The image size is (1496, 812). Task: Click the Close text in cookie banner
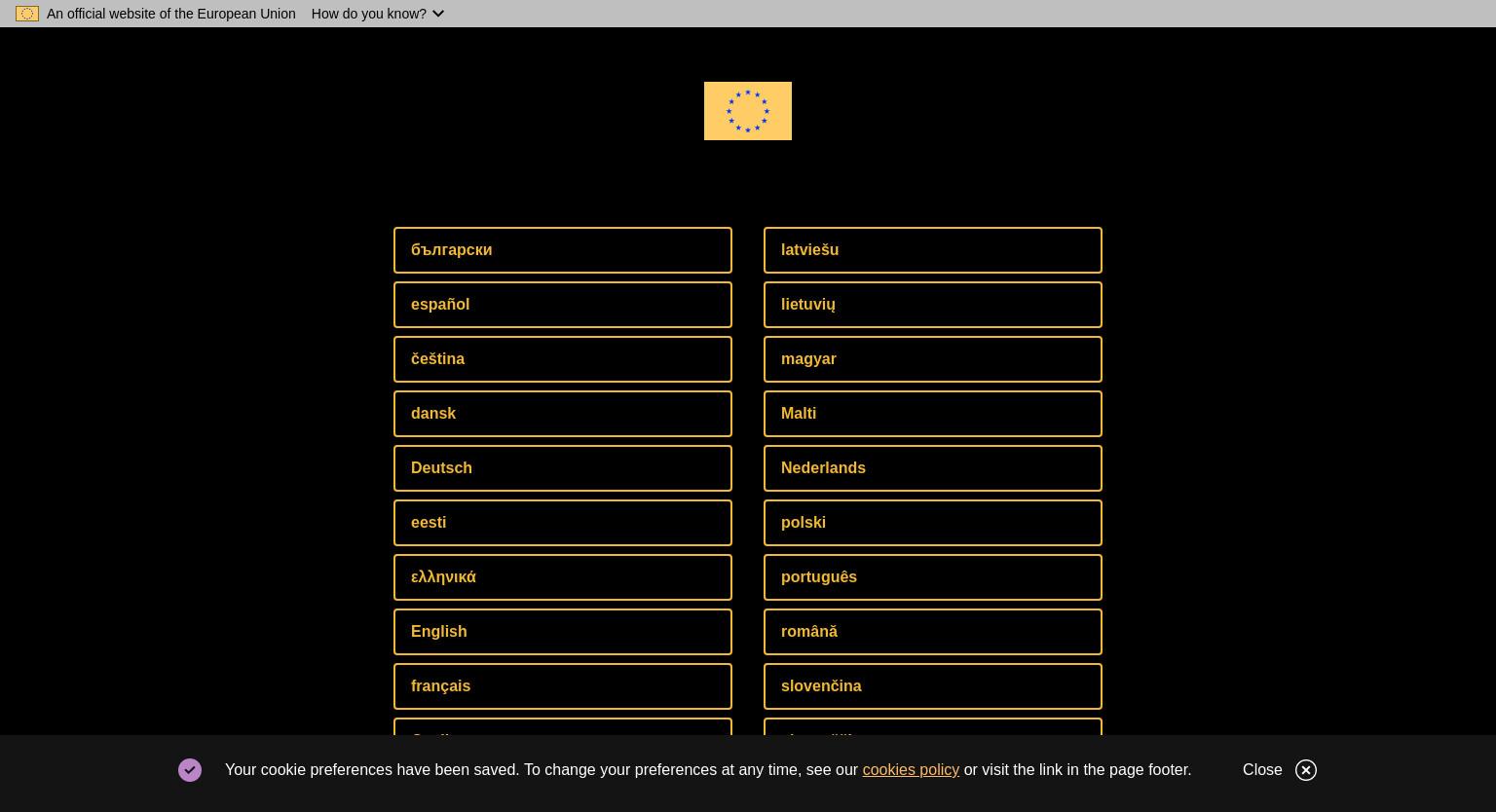[x=1262, y=770]
